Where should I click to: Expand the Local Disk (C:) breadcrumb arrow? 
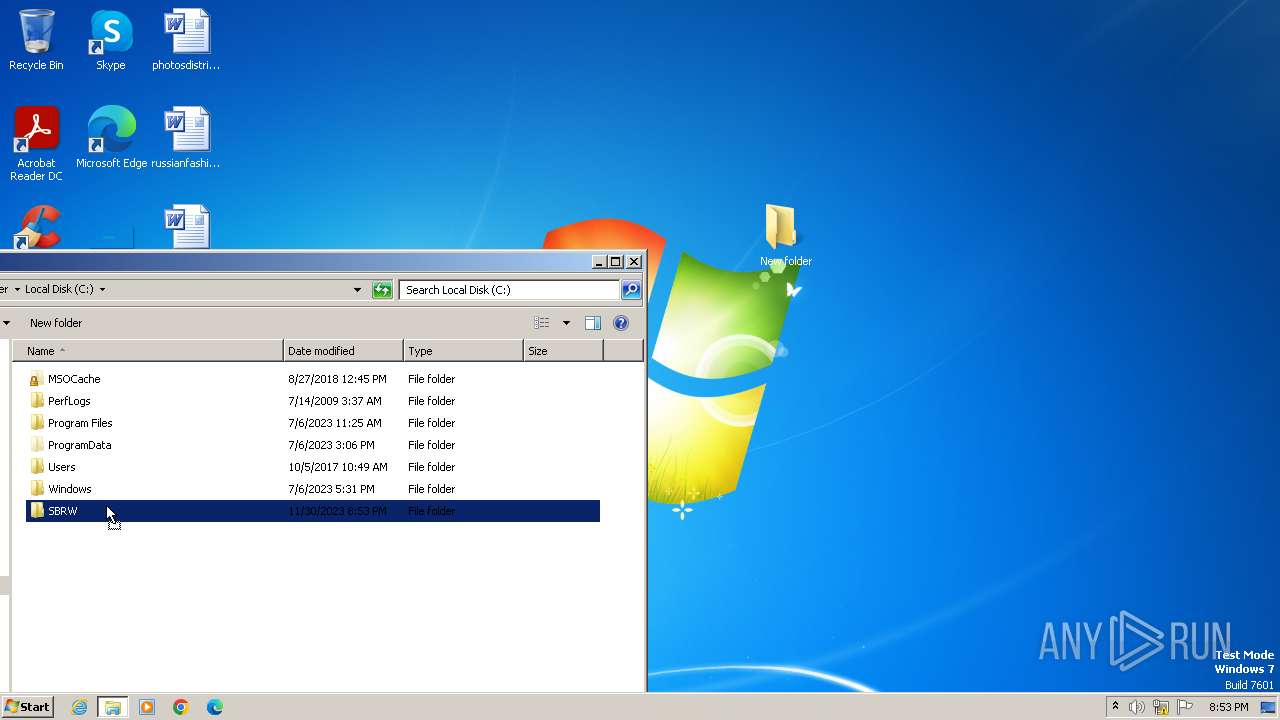pyautogui.click(x=102, y=289)
